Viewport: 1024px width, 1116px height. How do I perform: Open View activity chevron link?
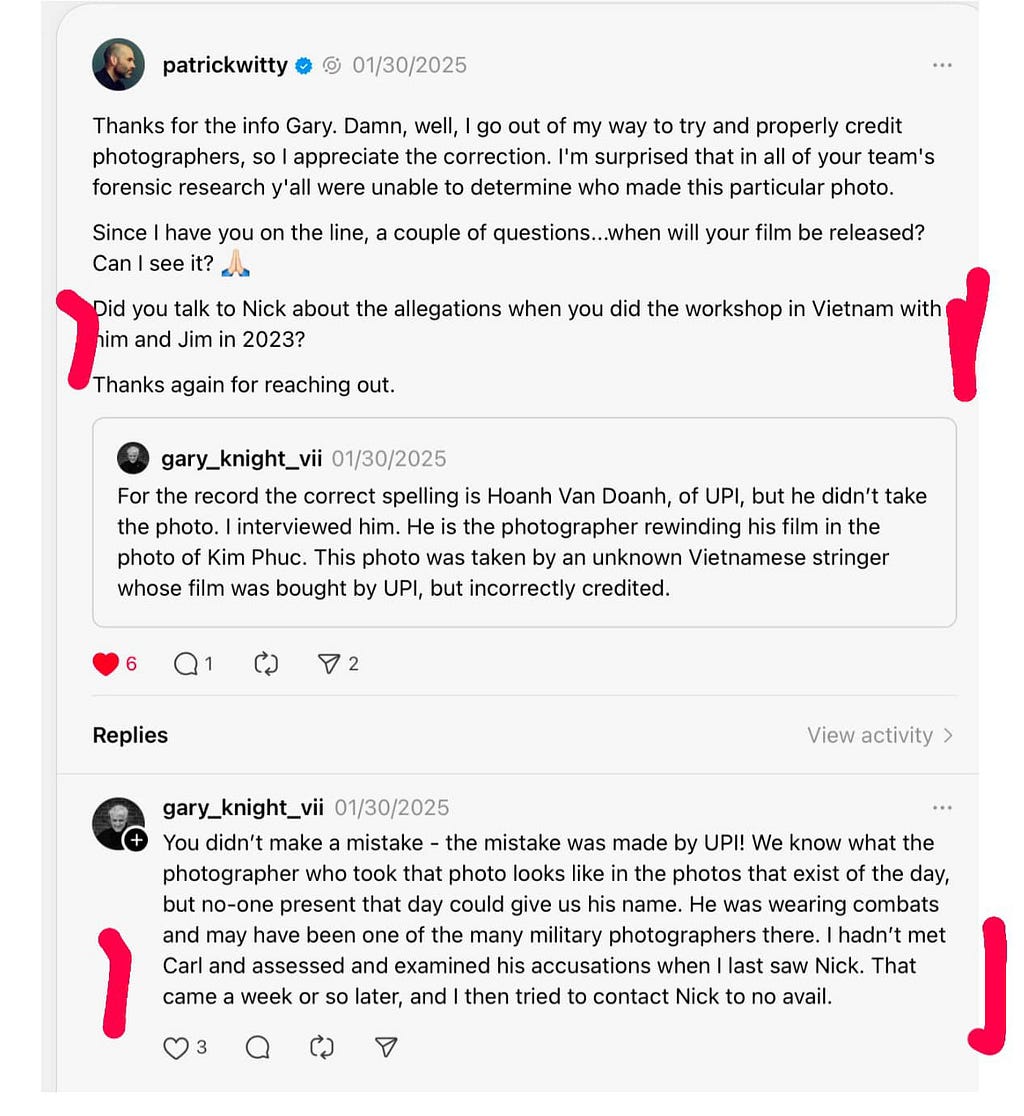(880, 735)
